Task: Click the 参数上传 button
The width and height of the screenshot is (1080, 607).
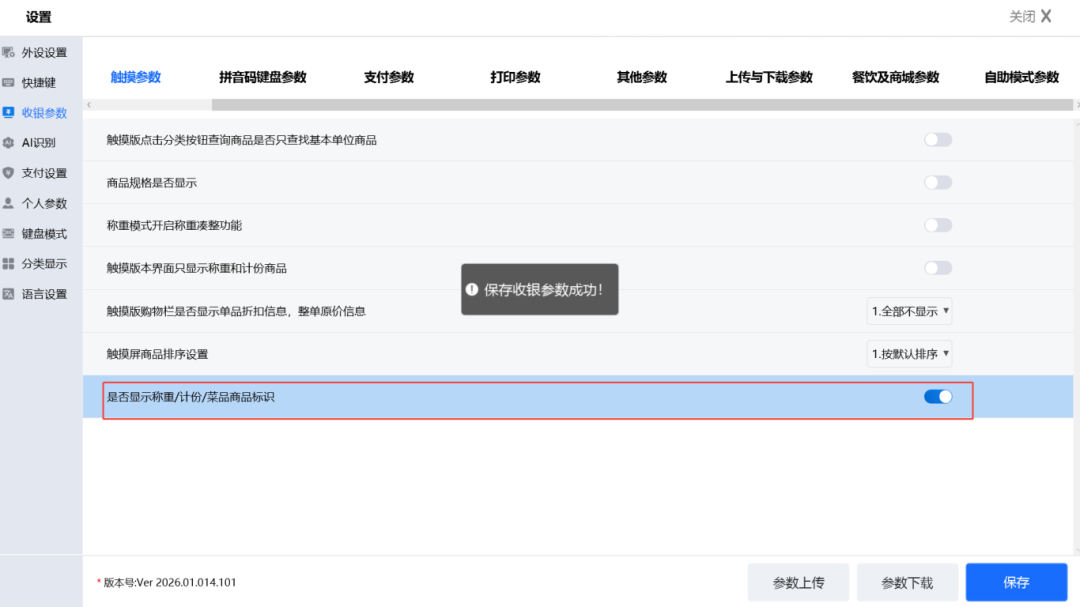Action: tap(798, 582)
